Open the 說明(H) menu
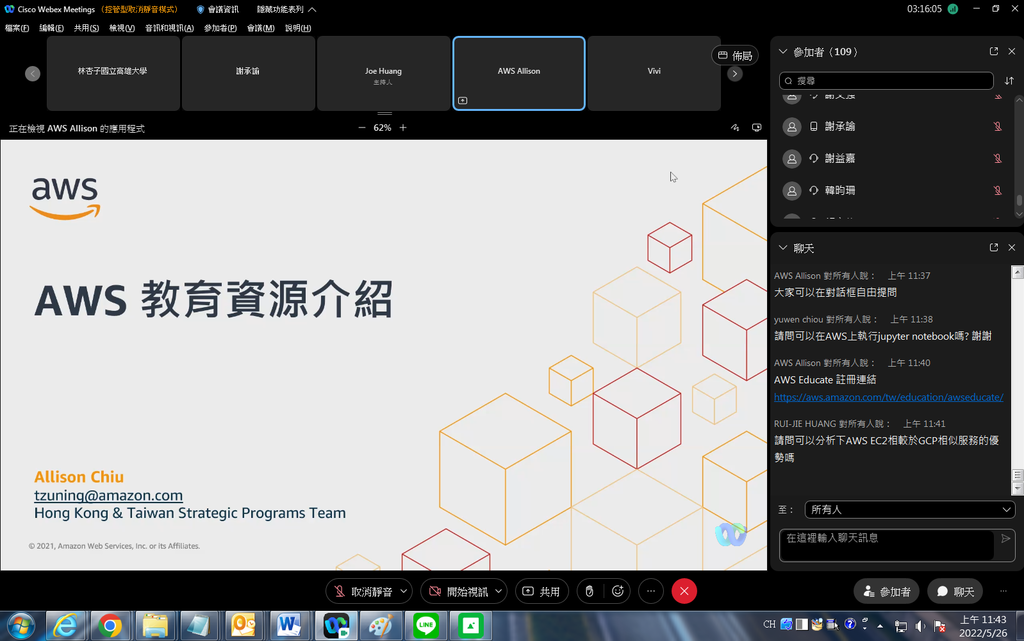The width and height of the screenshot is (1024, 641). coord(298,28)
